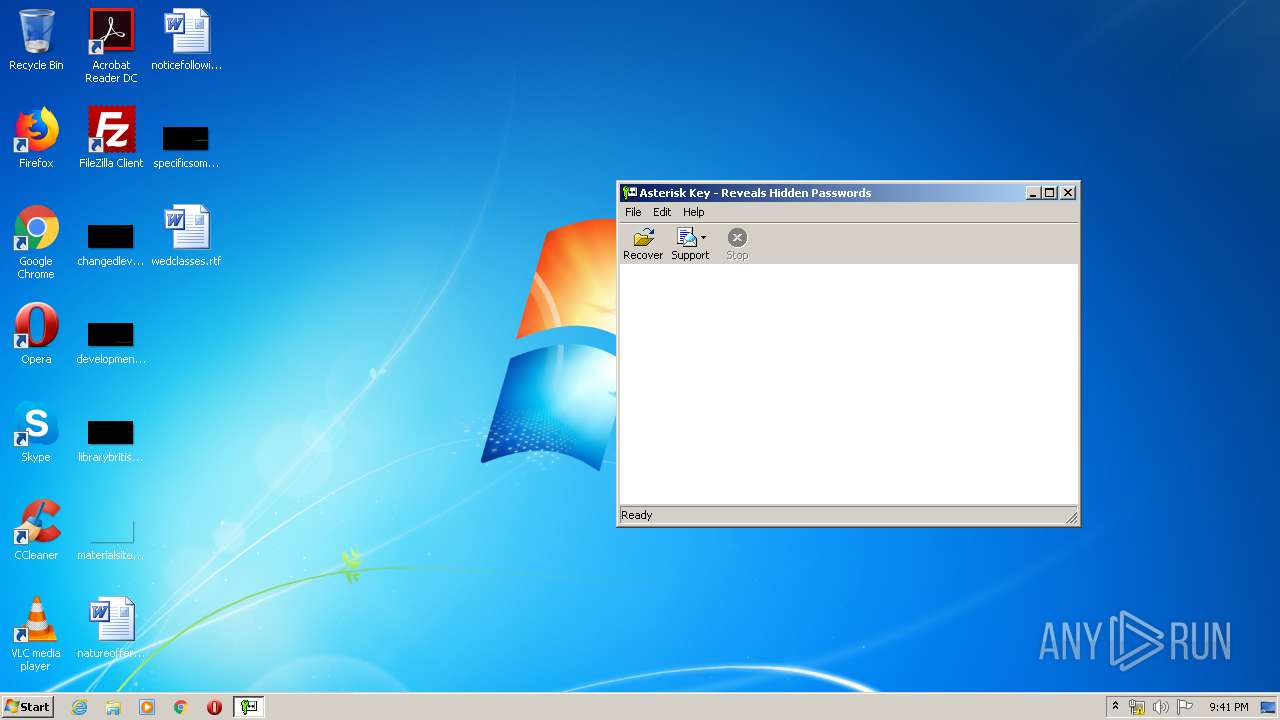Select the Firefox desktop shortcut
This screenshot has height=720, width=1280.
pos(36,138)
